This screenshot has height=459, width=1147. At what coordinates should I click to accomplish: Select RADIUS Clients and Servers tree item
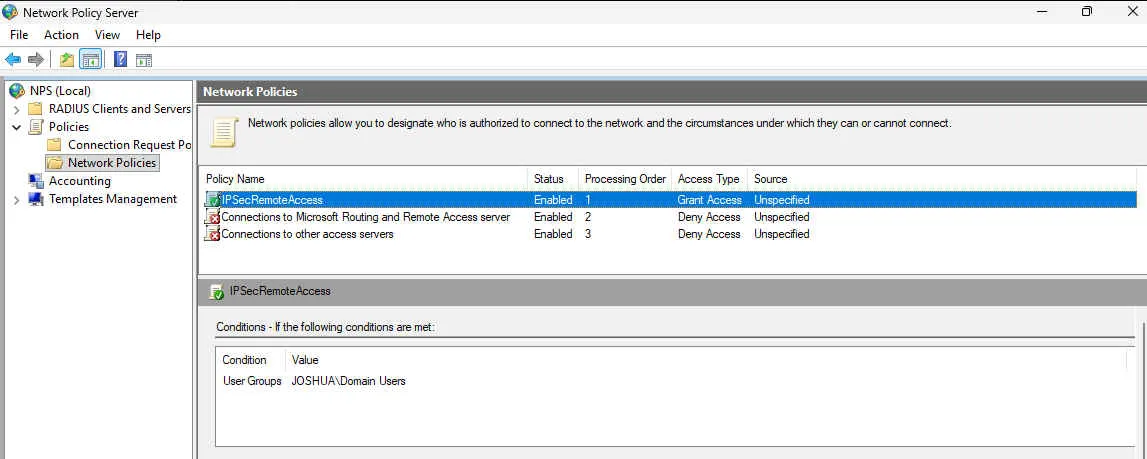119,109
